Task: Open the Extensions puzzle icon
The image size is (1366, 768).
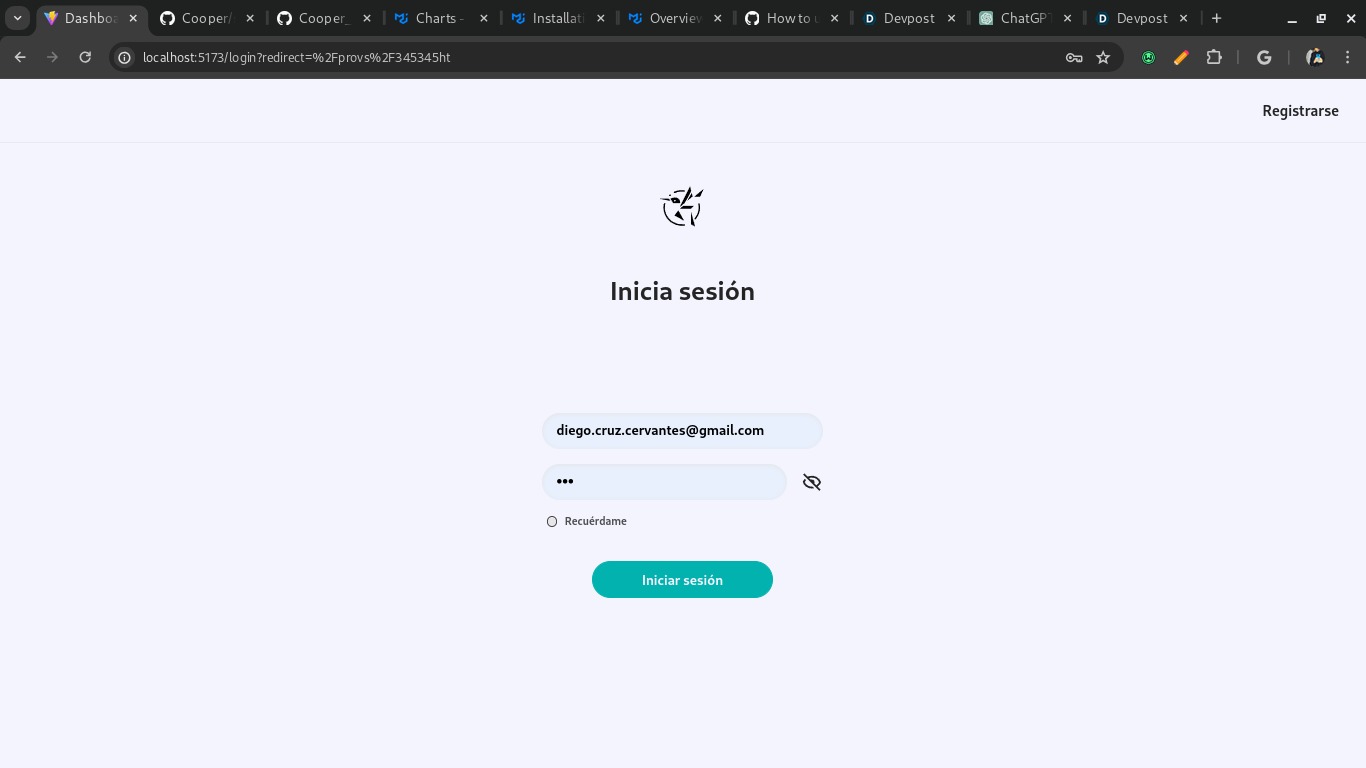Action: coord(1214,58)
